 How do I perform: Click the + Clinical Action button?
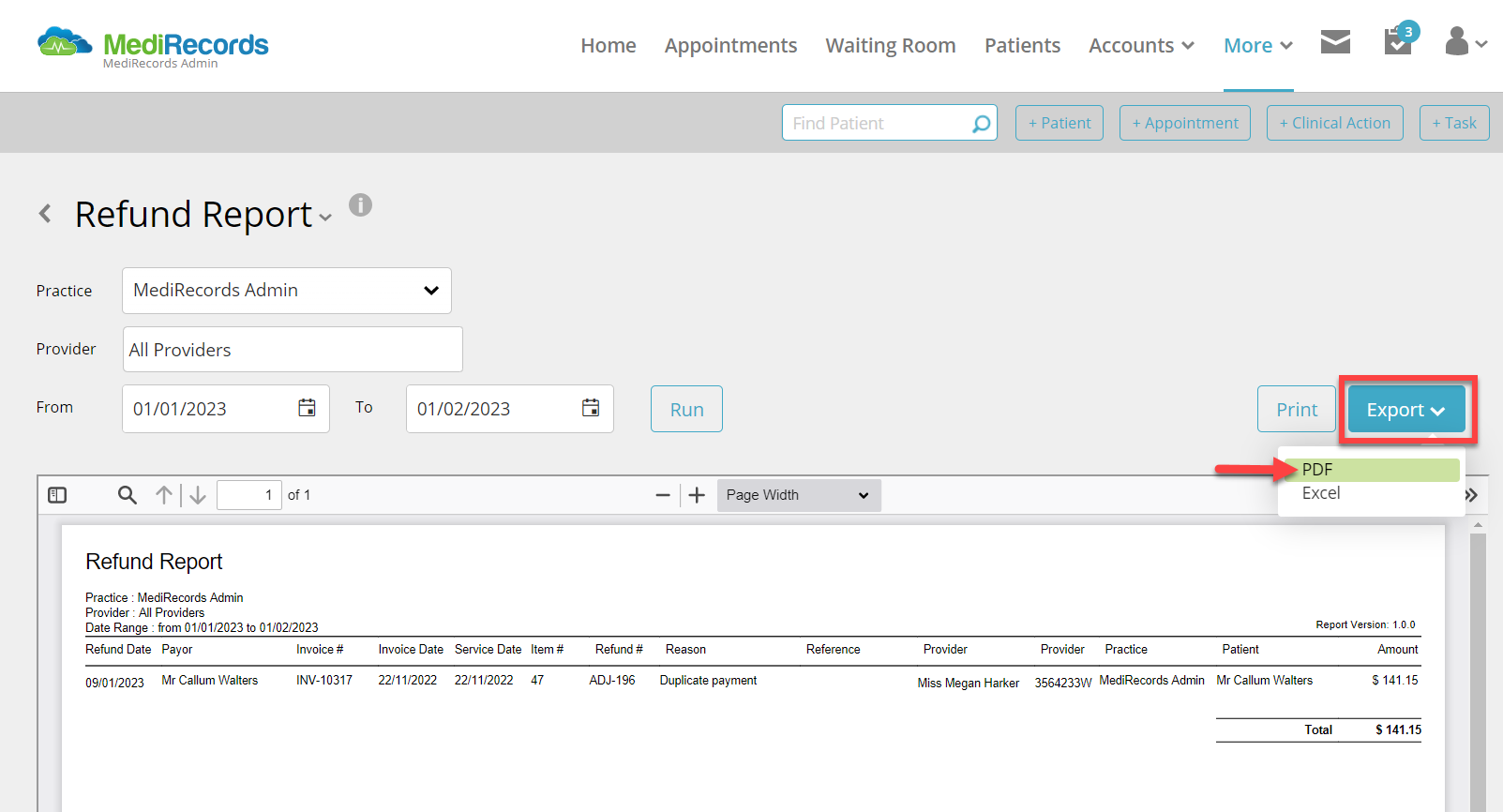[1335, 123]
